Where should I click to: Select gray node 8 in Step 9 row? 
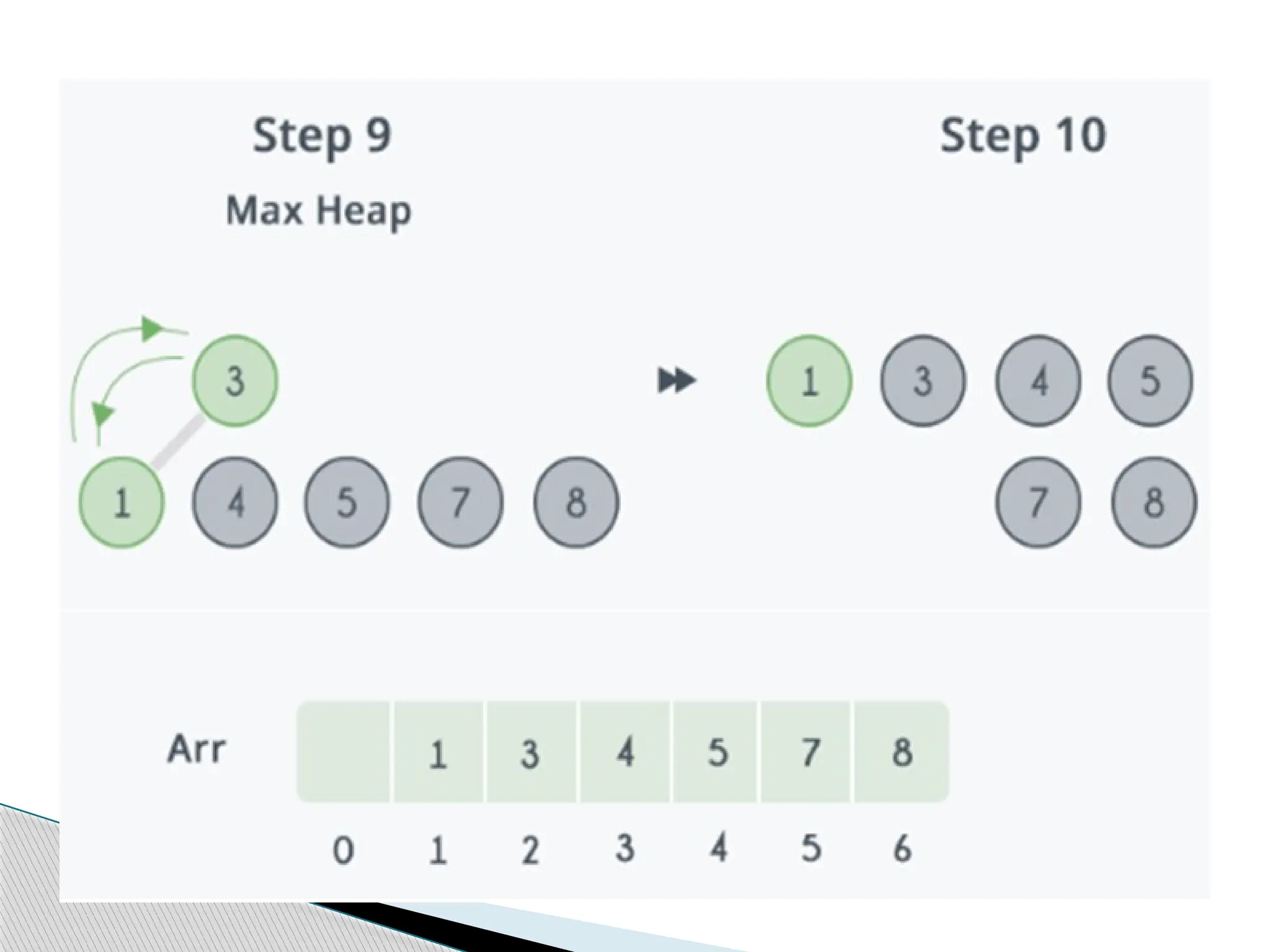click(x=576, y=502)
